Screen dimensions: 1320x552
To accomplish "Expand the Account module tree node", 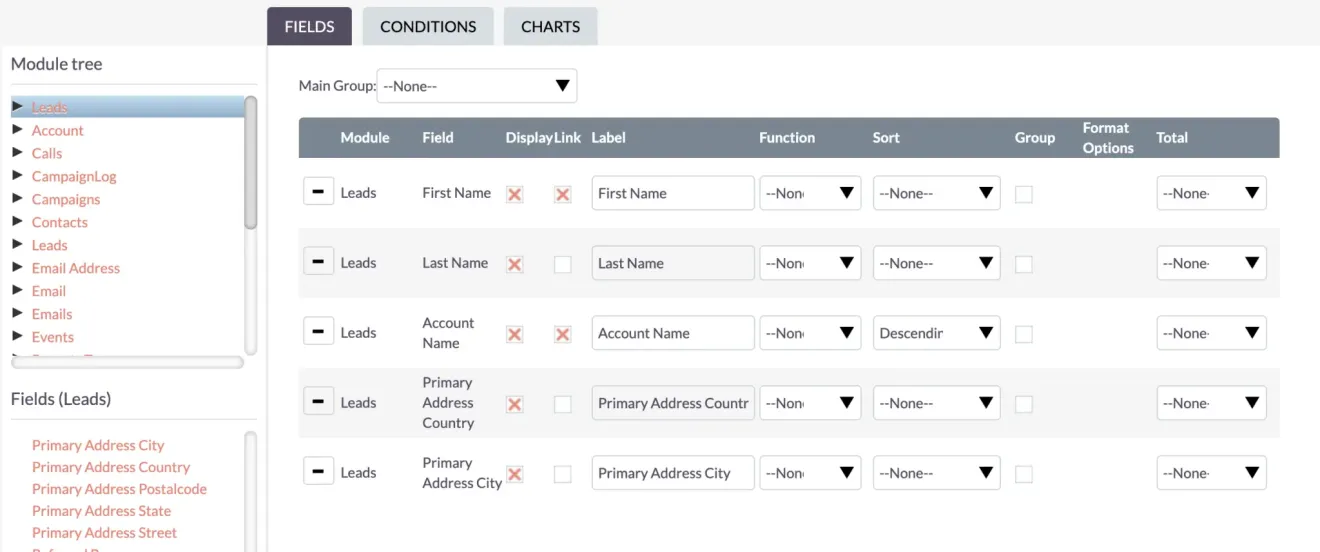I will (18, 130).
